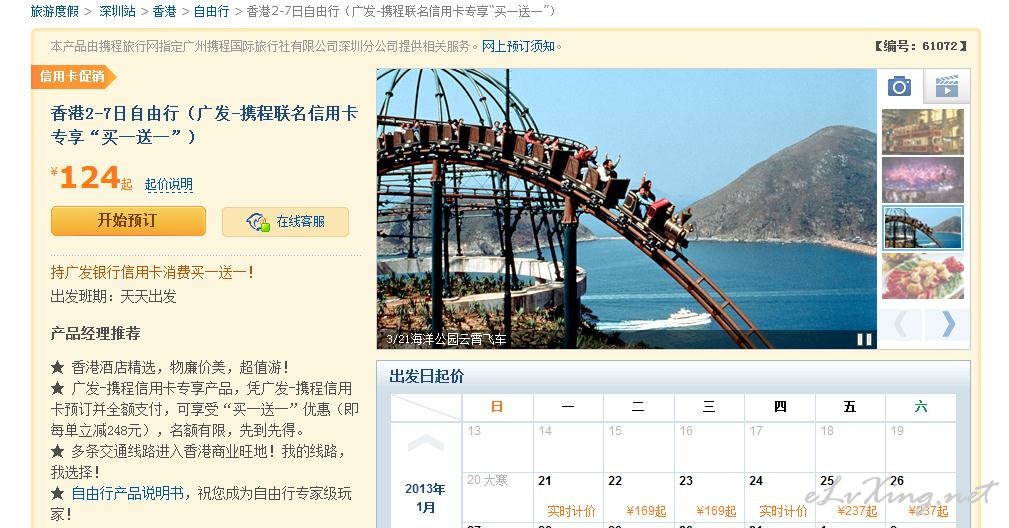The width and height of the screenshot is (1009, 528).
Task: Go to 香港 breadcrumb
Action: coord(164,12)
